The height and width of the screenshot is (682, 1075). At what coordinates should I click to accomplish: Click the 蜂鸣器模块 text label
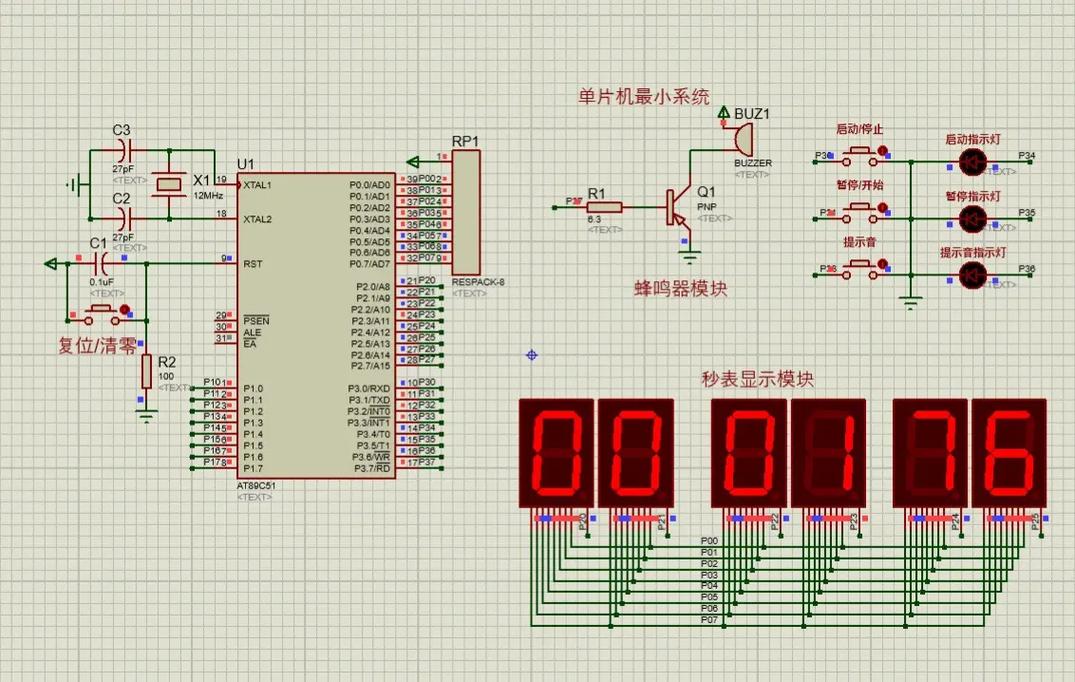[x=681, y=288]
